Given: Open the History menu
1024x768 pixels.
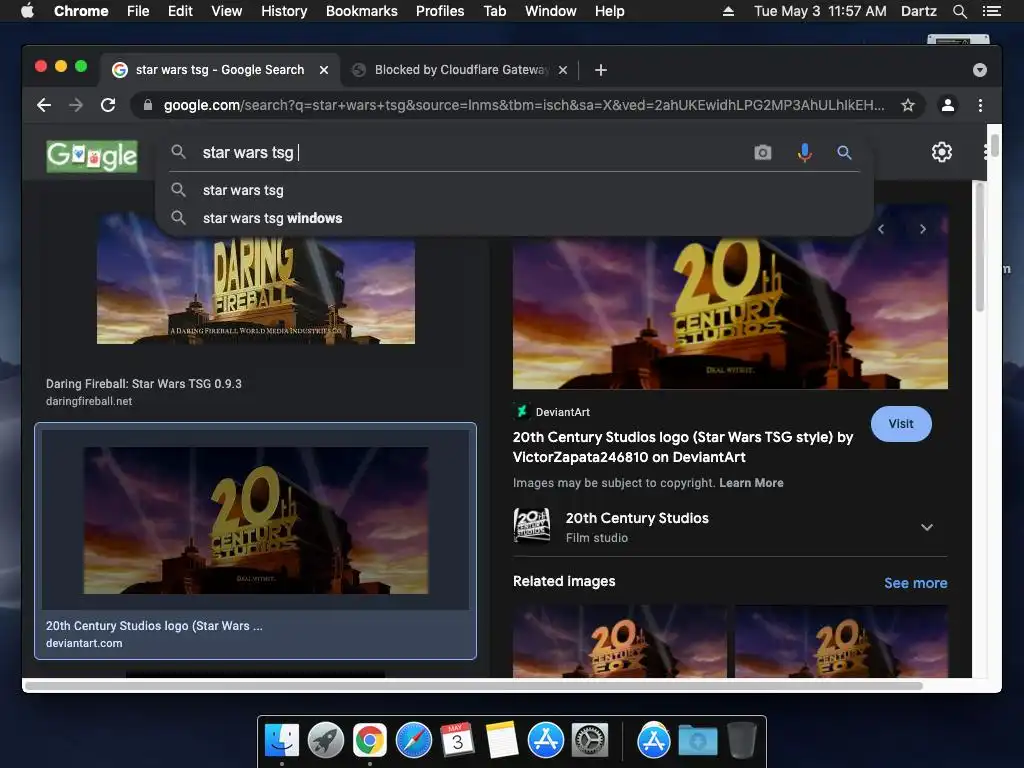Looking at the screenshot, I should coord(284,11).
